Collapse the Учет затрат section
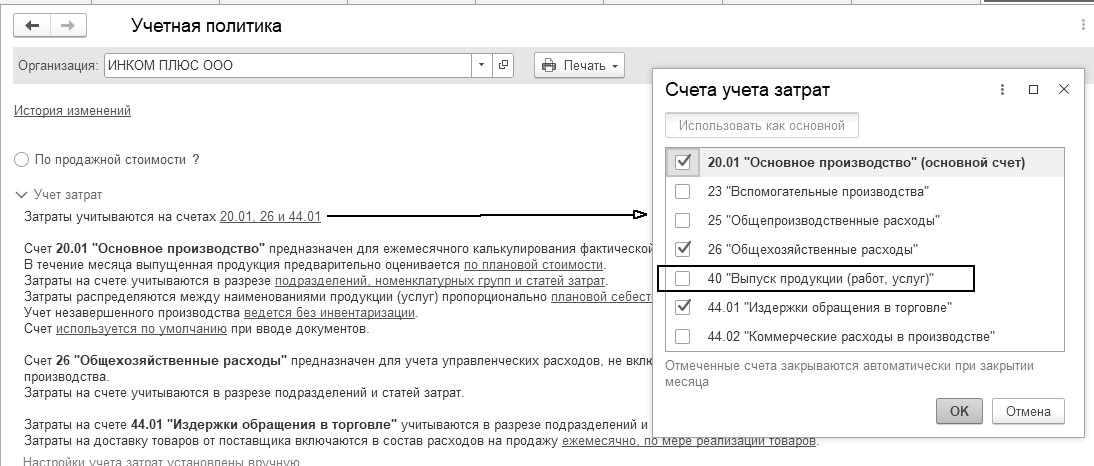Screen dimensions: 1094x466 (21, 195)
